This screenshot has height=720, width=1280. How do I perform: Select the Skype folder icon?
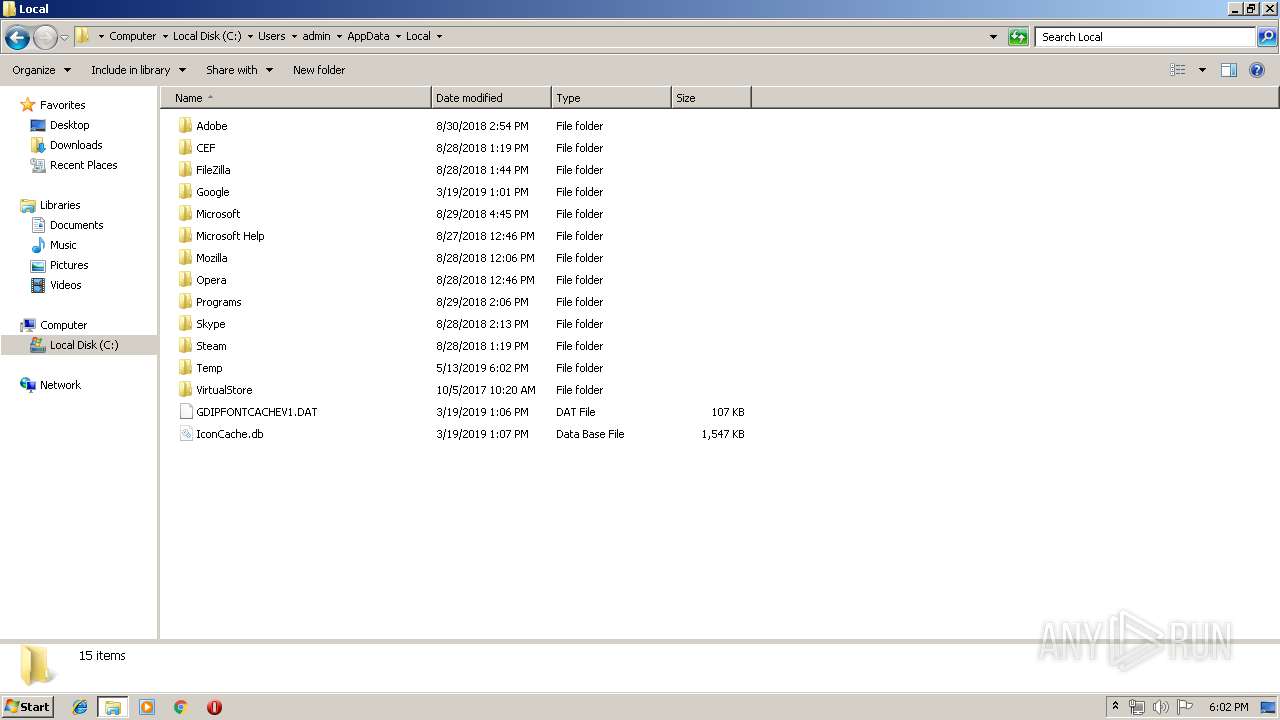click(185, 324)
